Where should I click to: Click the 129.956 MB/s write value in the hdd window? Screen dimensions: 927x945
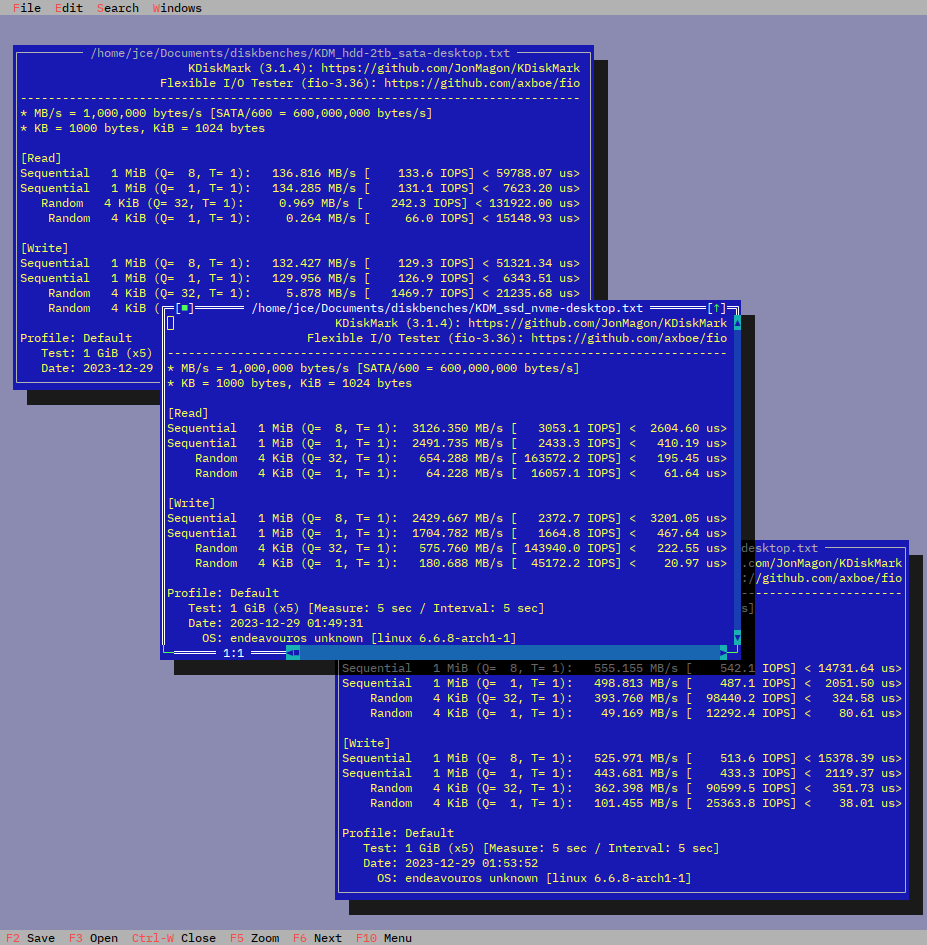[x=314, y=278]
